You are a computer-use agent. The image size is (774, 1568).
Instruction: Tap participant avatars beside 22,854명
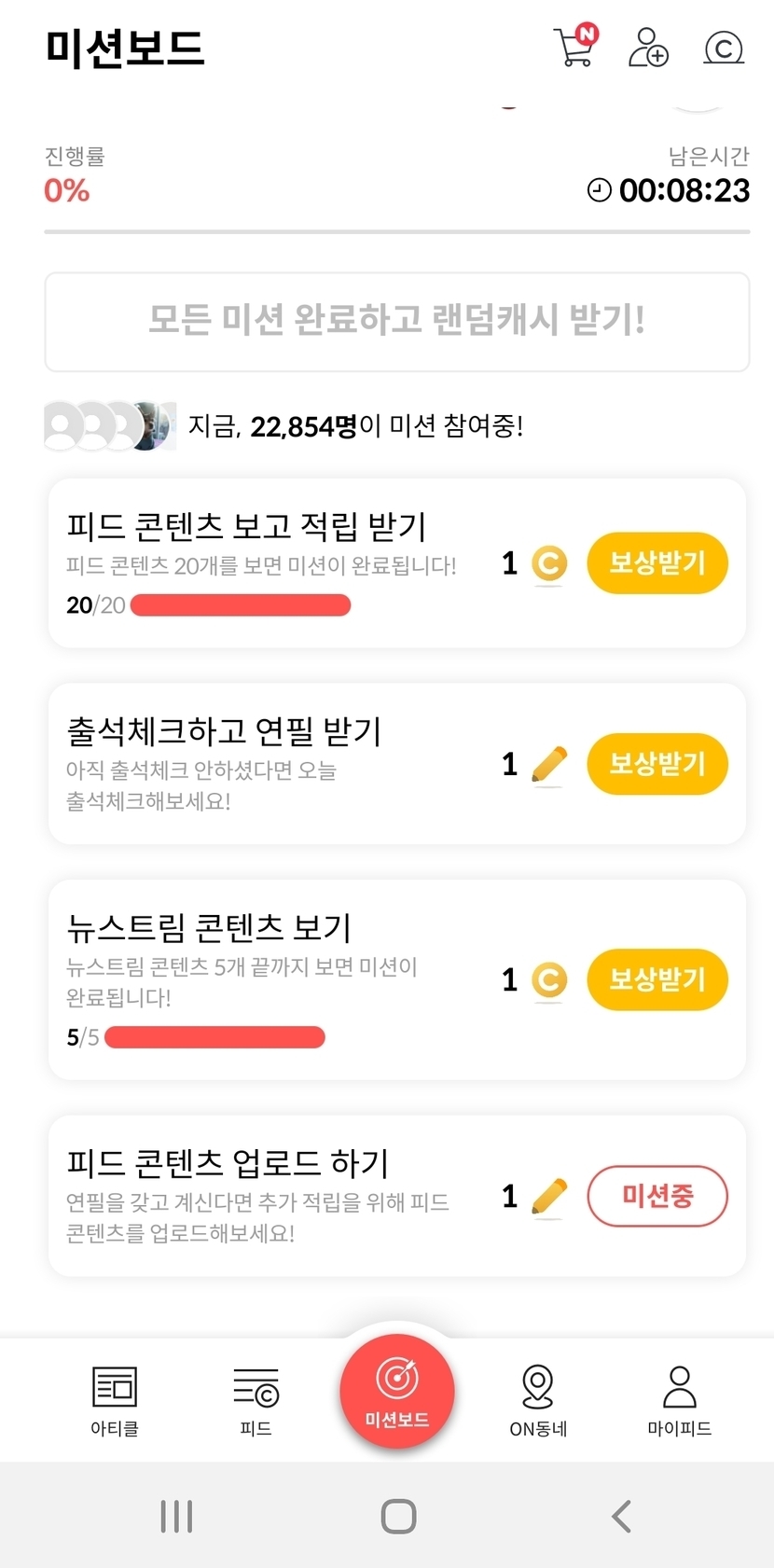(x=110, y=426)
